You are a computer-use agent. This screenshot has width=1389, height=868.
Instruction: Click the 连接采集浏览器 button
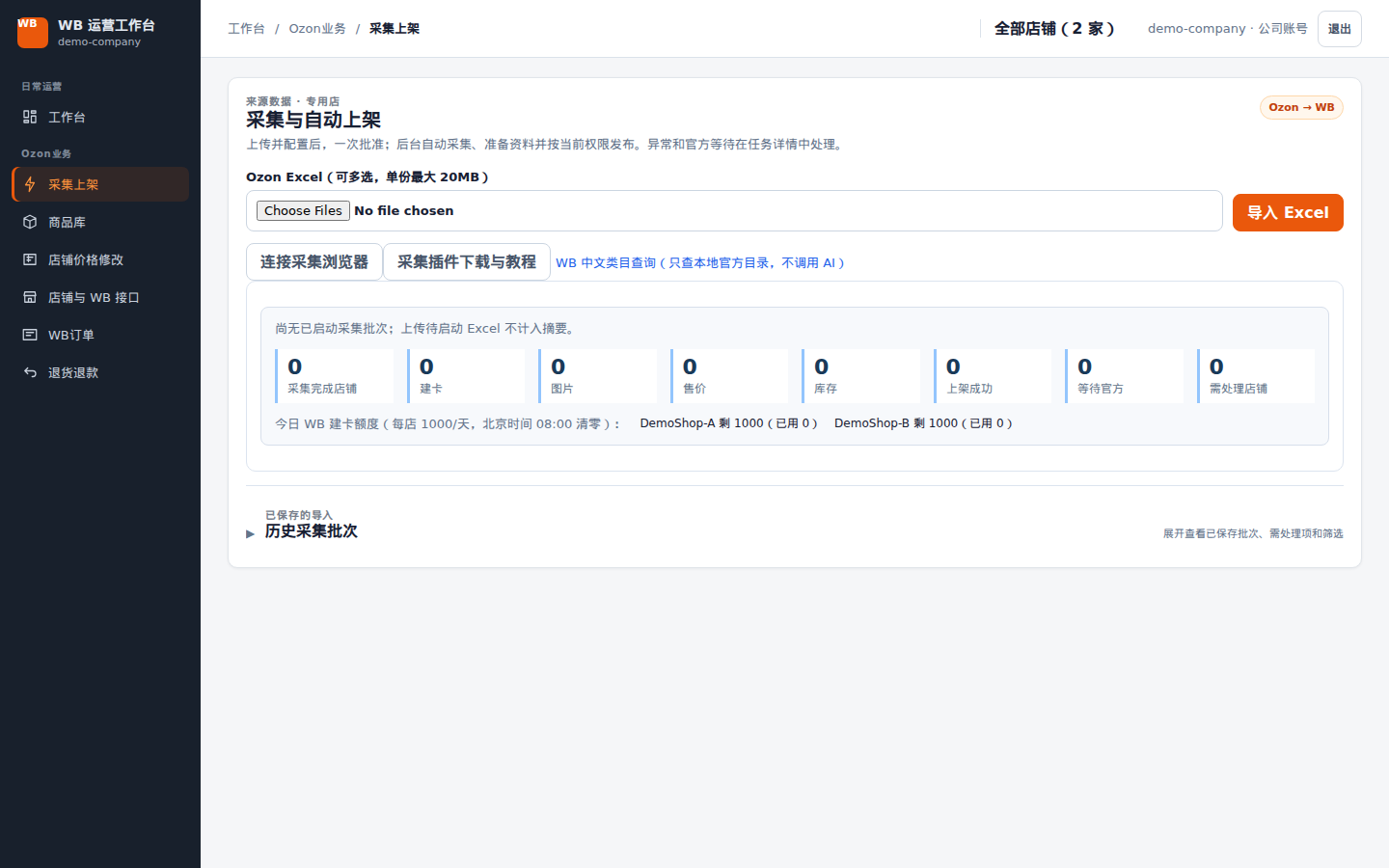314,262
